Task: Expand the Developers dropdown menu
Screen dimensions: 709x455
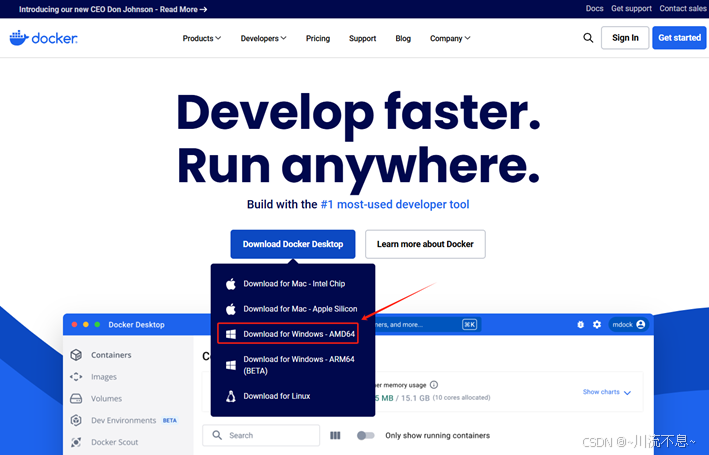Action: coord(264,38)
